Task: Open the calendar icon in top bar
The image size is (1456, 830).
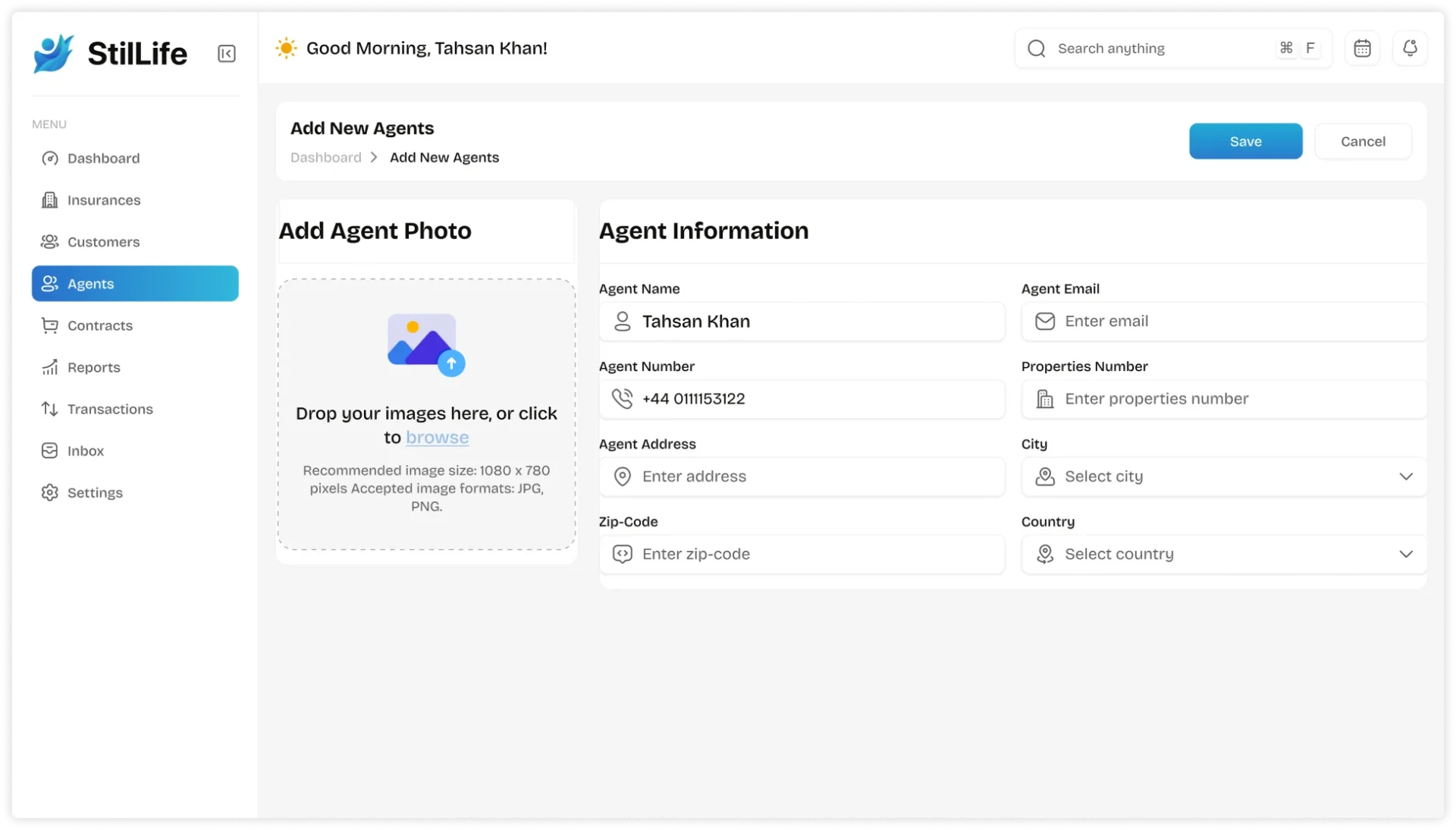Action: coord(1362,49)
